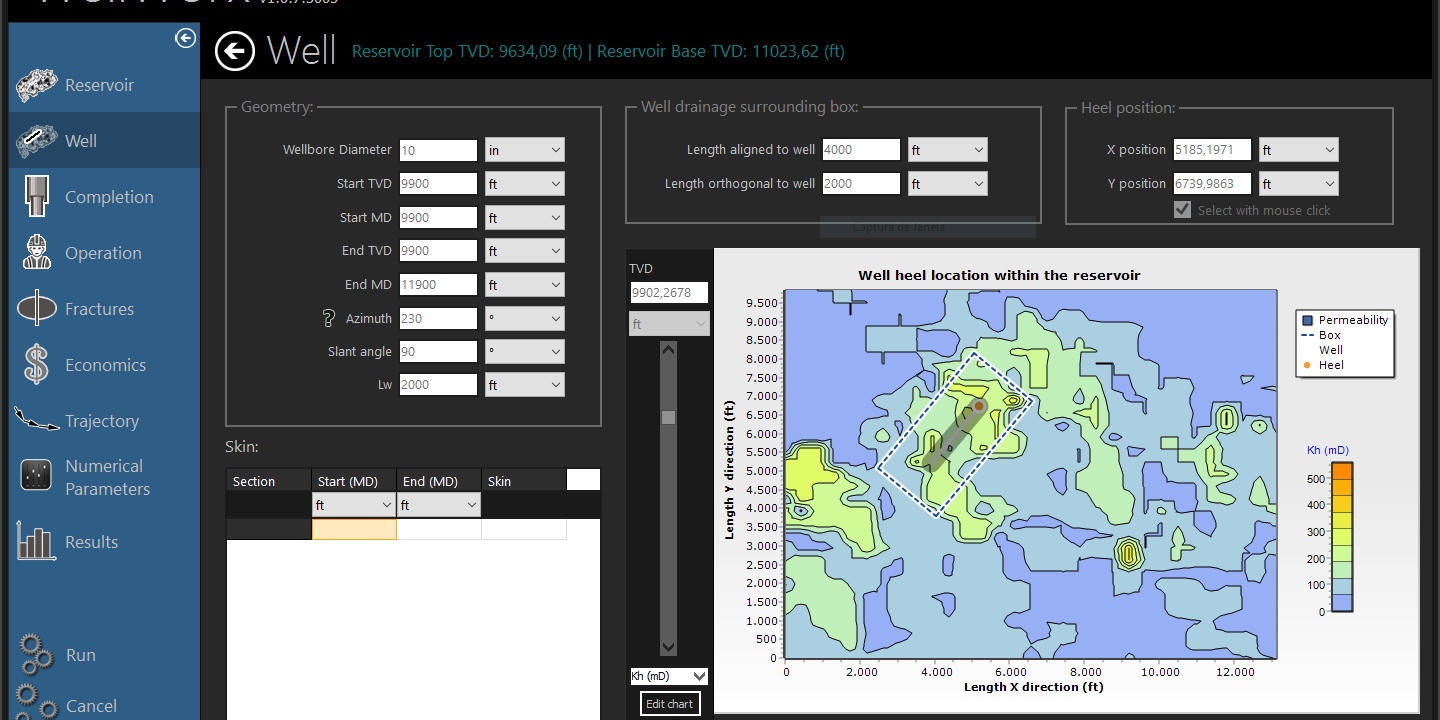This screenshot has height=720, width=1440.
Task: Select the Completion pipe icon
Action: (37, 196)
